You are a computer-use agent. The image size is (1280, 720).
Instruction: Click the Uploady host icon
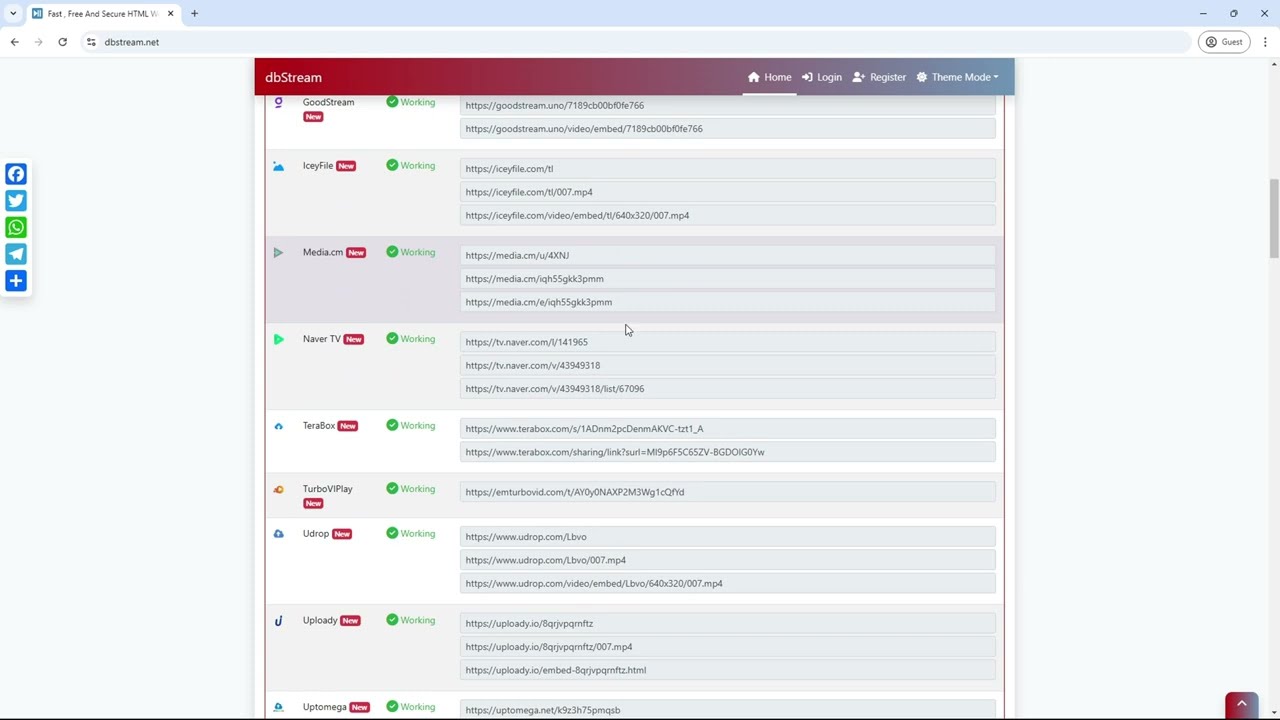click(x=278, y=621)
